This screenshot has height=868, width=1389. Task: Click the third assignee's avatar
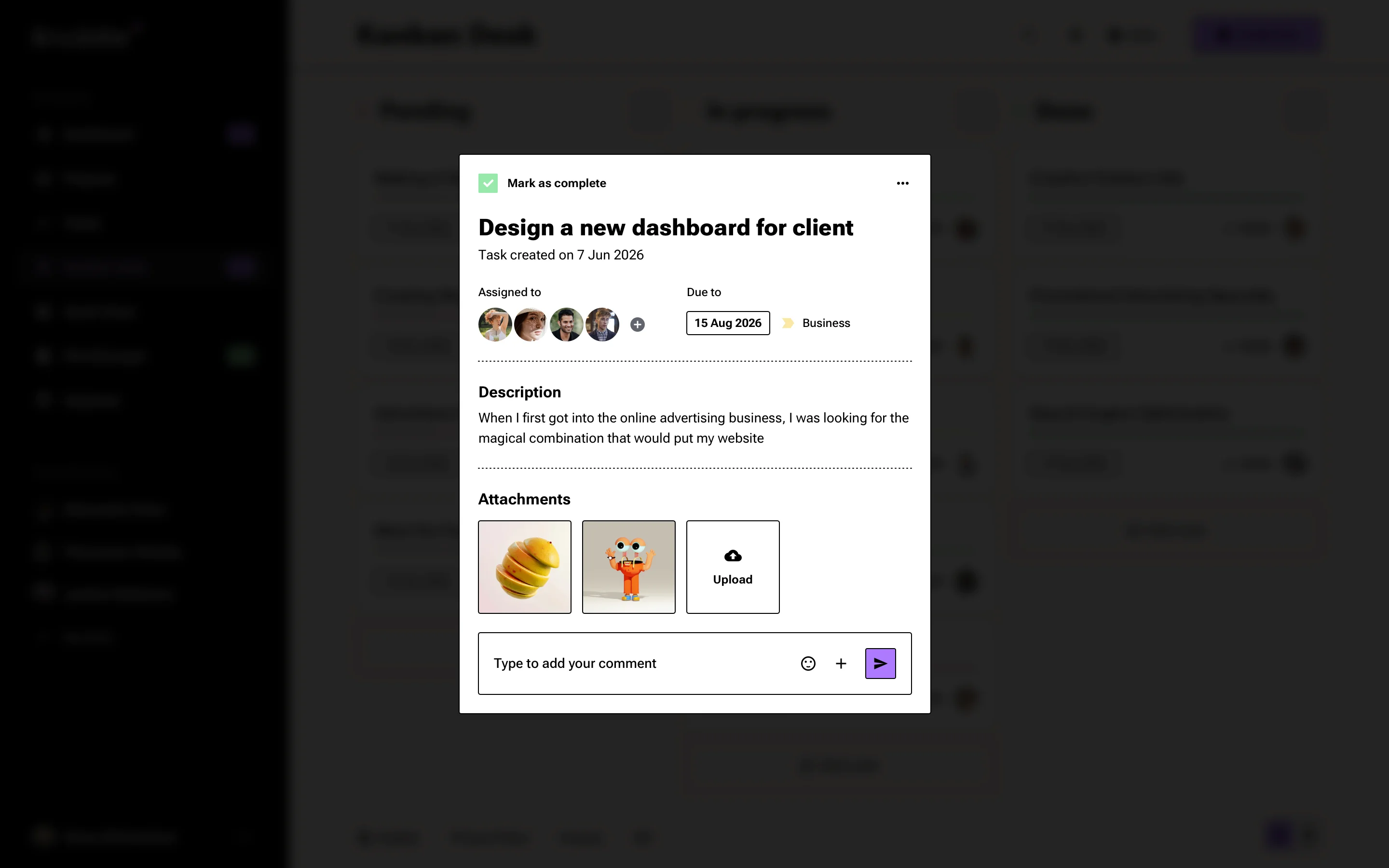coord(567,324)
